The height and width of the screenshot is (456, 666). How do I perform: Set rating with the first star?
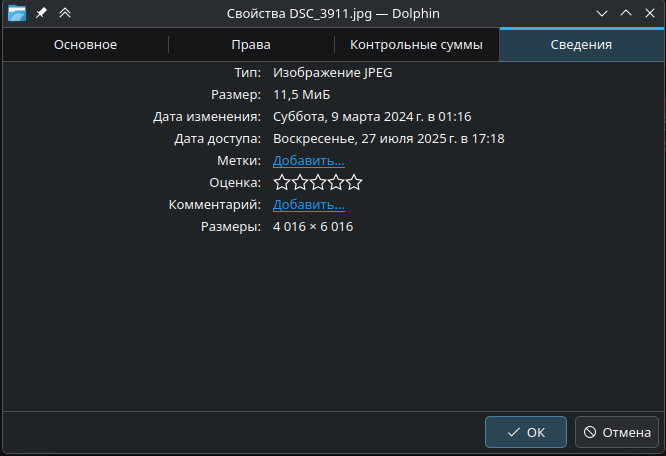tap(282, 182)
